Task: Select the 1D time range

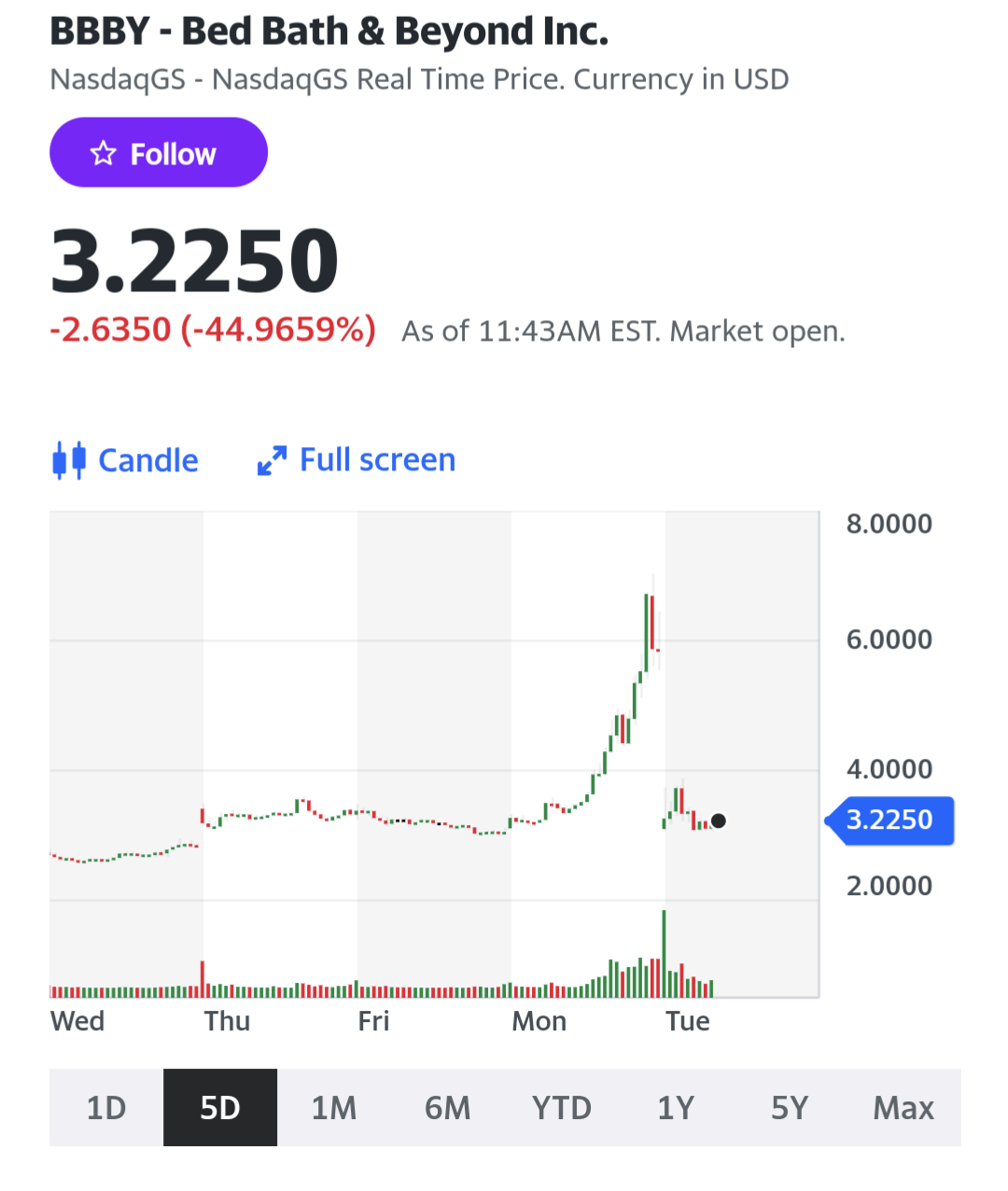Action: pyautogui.click(x=106, y=1108)
